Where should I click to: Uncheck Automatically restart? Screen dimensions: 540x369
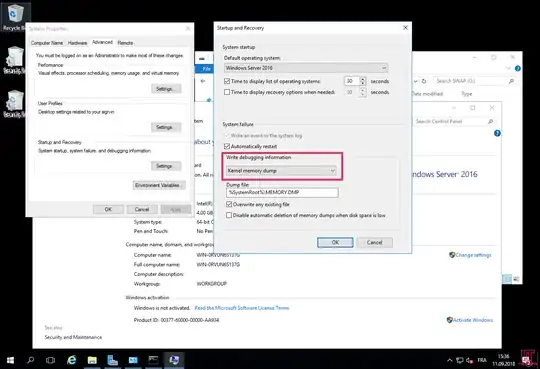click(227, 146)
